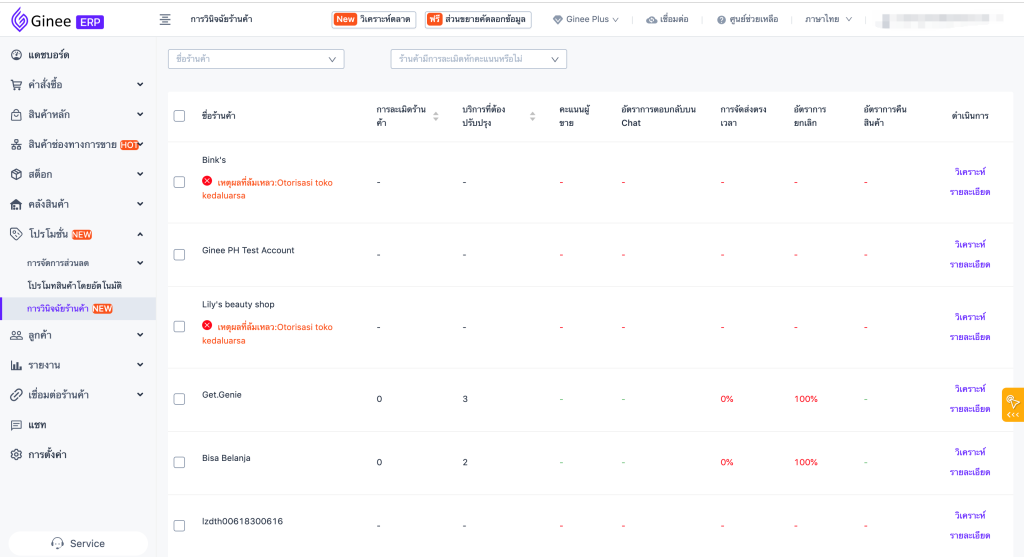Click analyze (วิเคราะห์) link for Bink's
The image size is (1024, 557).
click(x=970, y=172)
